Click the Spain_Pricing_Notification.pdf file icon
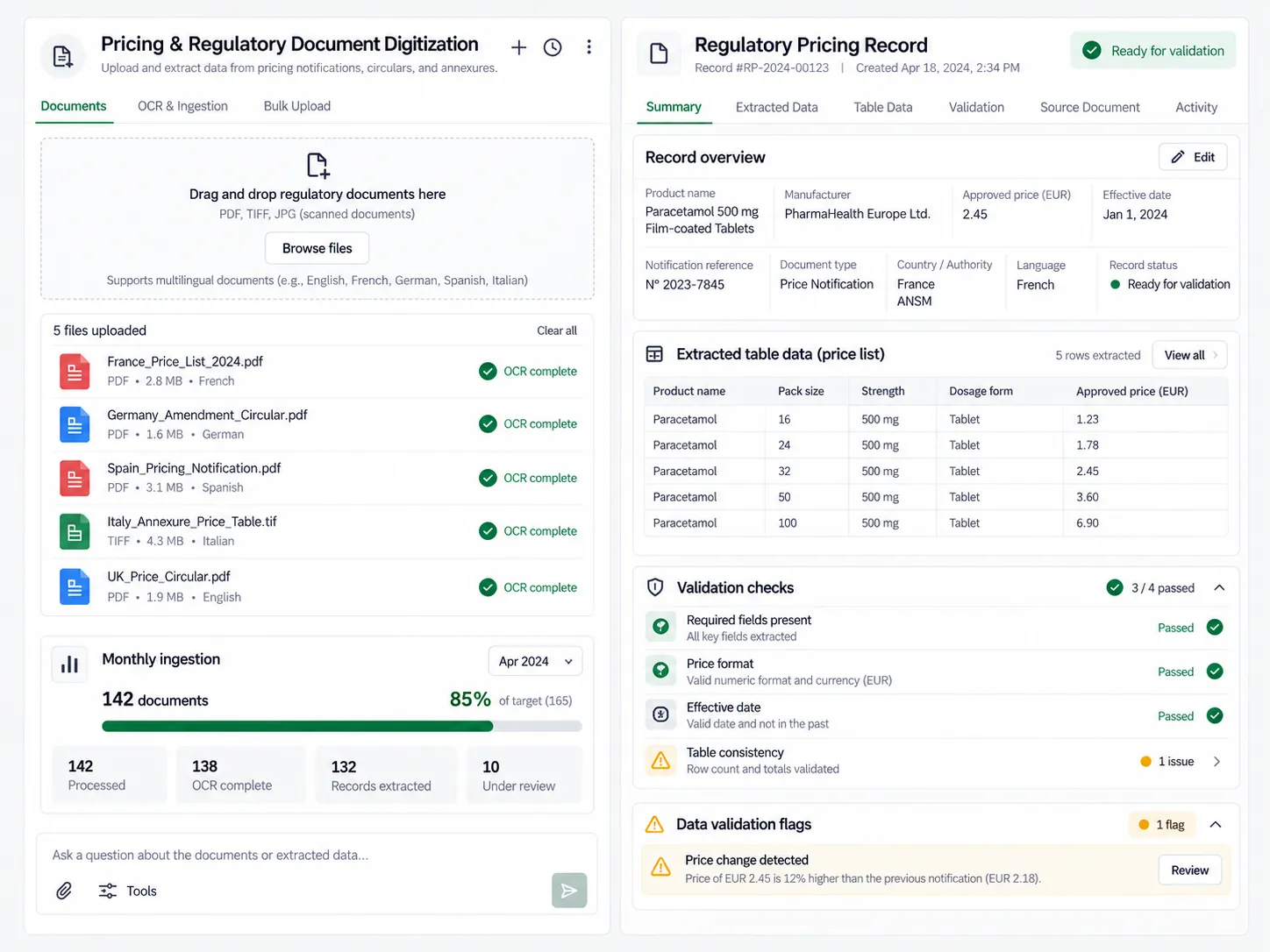The width and height of the screenshot is (1270, 952). pos(75,478)
